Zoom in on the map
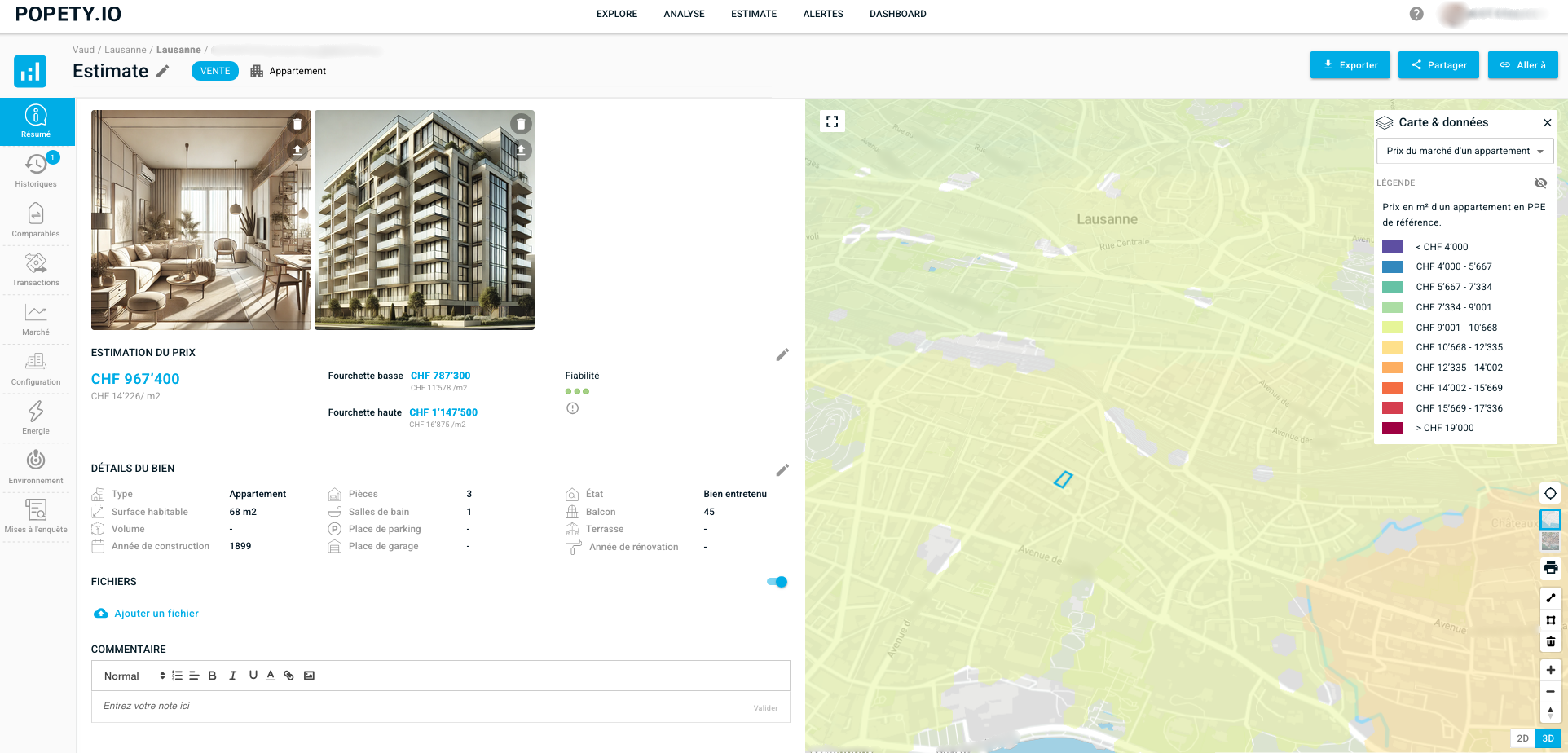This screenshot has width=1568, height=753. click(1550, 670)
